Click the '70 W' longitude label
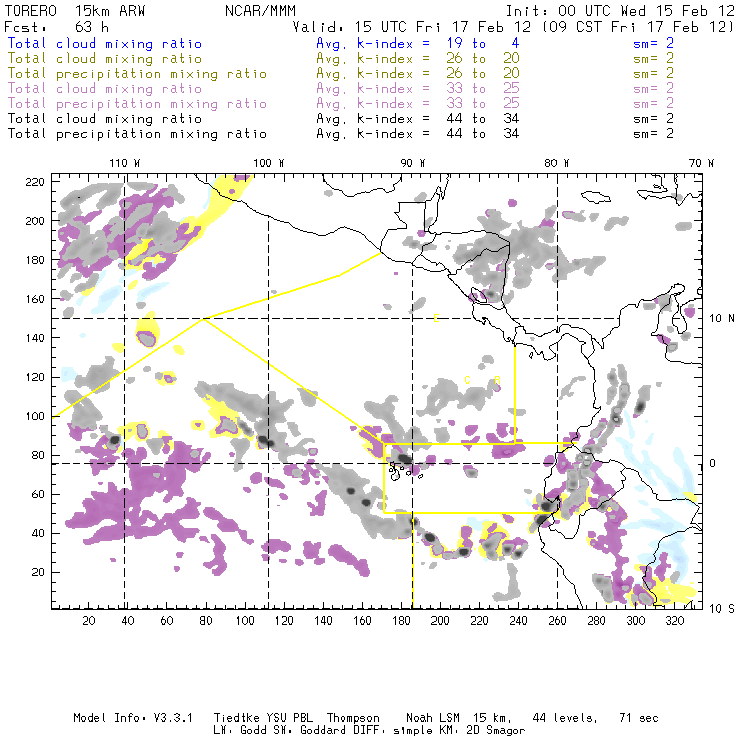Screen dimensions: 740x740 tap(701, 163)
